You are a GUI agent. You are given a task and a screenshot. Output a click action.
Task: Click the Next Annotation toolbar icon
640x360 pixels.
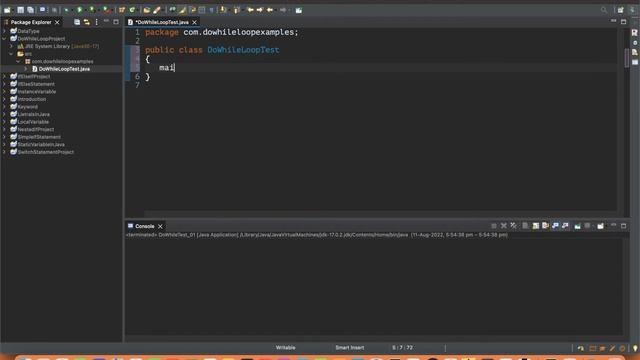(223, 10)
